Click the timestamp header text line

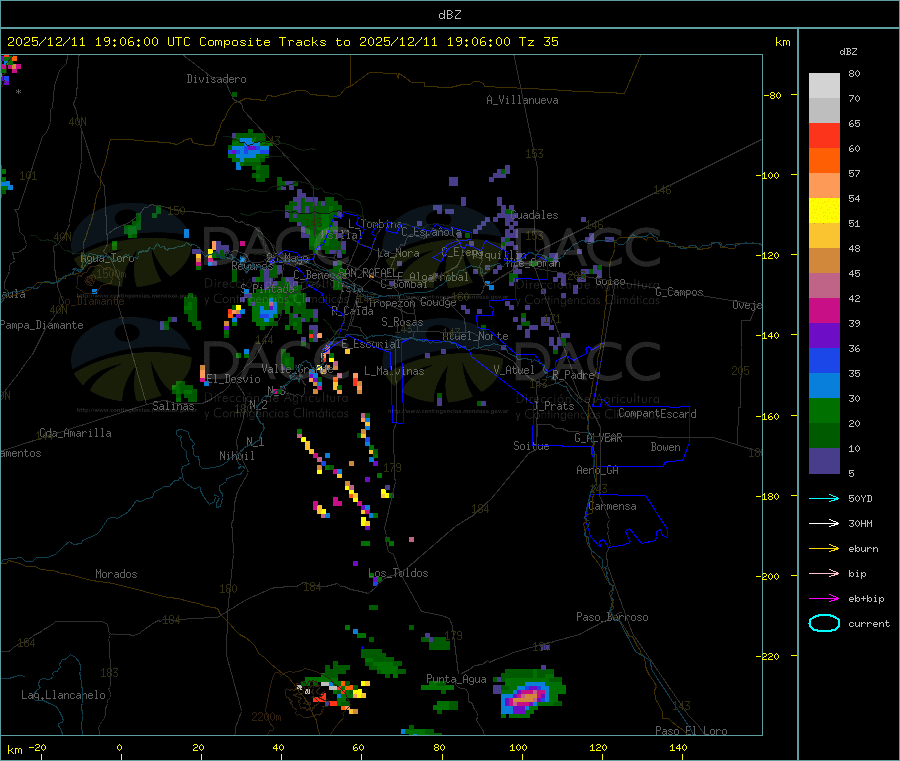click(x=282, y=42)
